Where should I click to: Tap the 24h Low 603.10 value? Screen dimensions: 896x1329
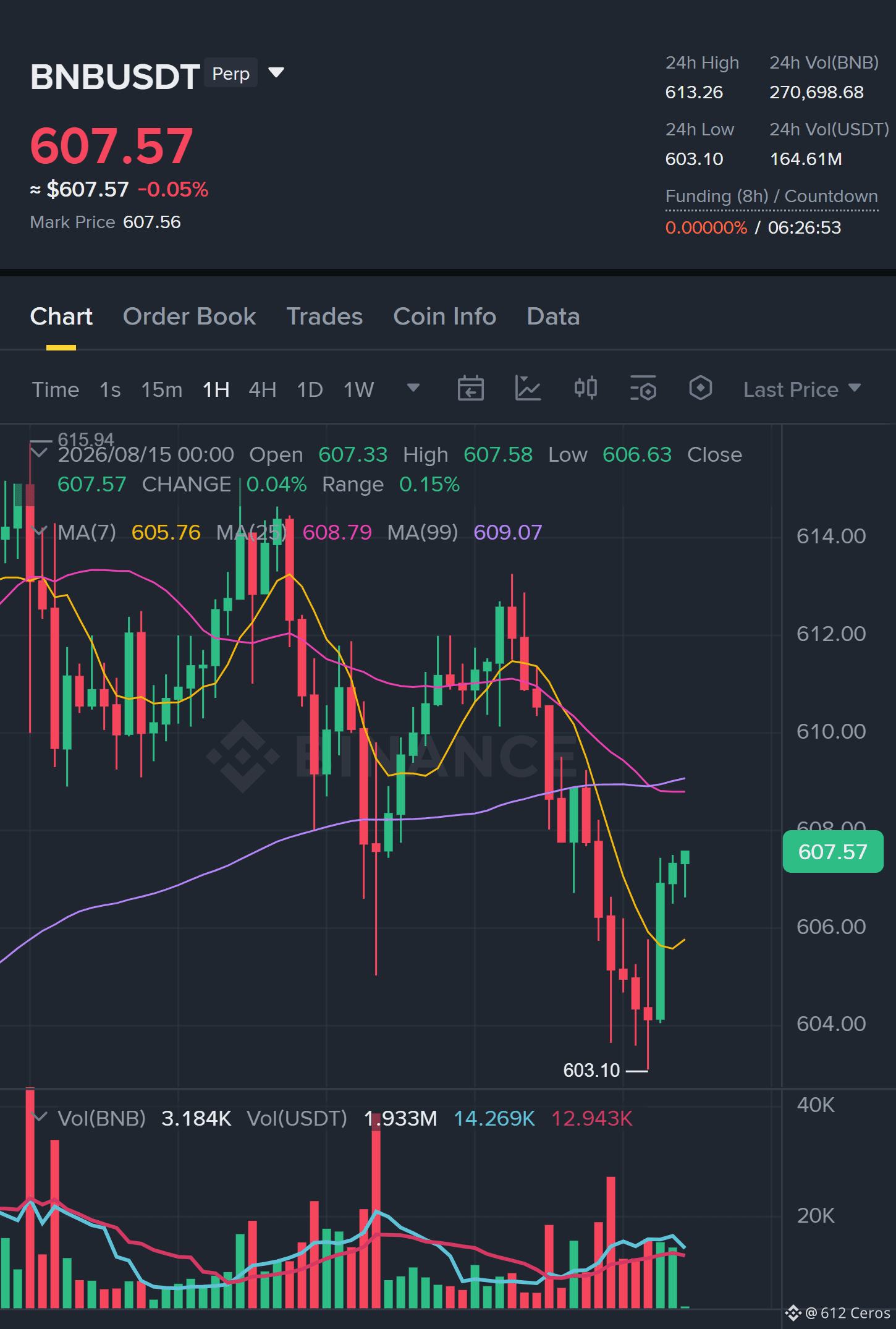click(x=694, y=159)
